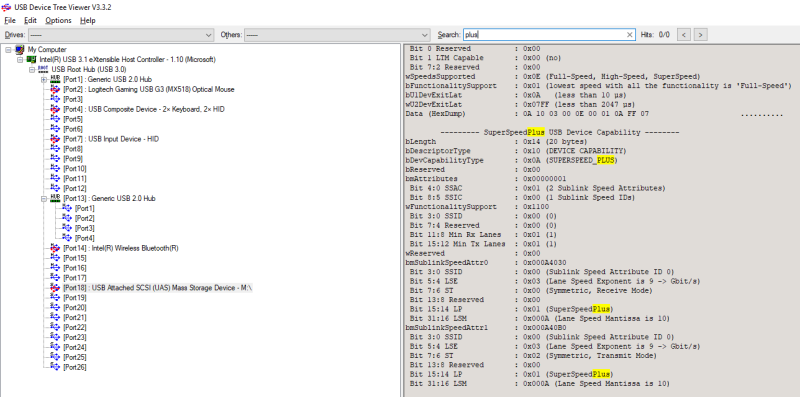Collapse the Intel USB 3.1 Host Controller node

pyautogui.click(x=19, y=59)
